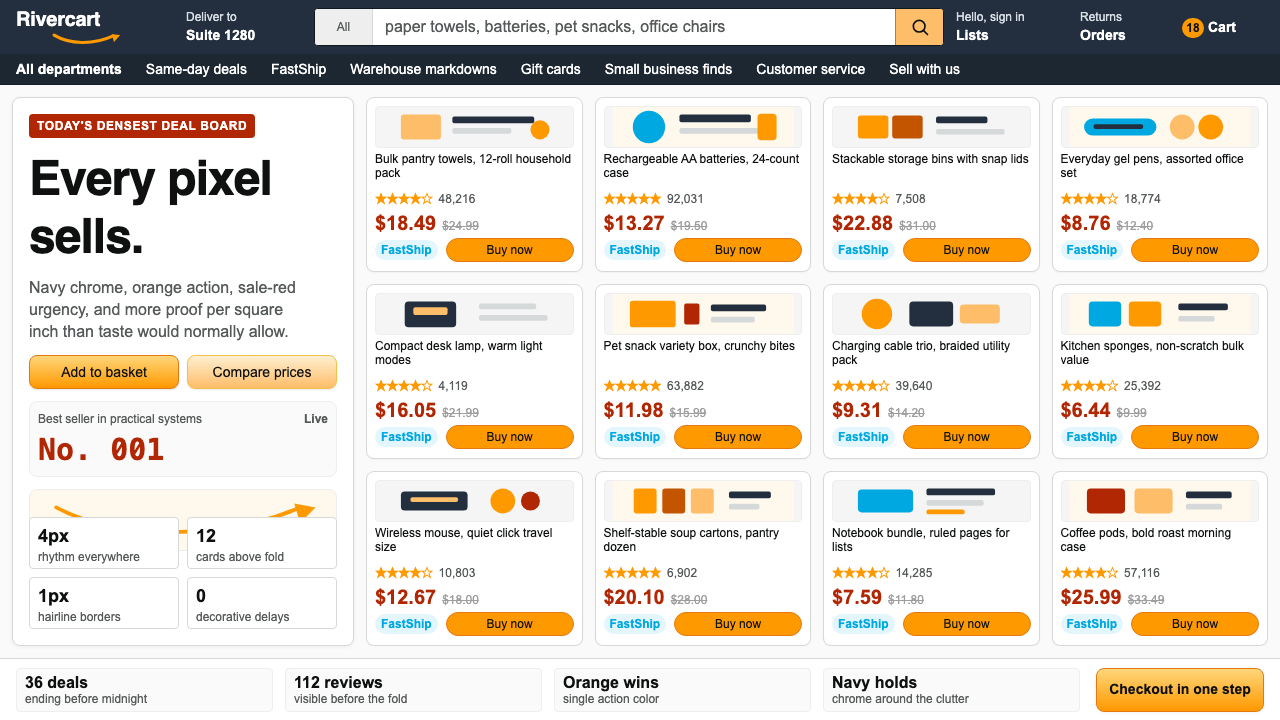This screenshot has width=1280, height=720.
Task: Open Gift cards nav item
Action: click(550, 69)
